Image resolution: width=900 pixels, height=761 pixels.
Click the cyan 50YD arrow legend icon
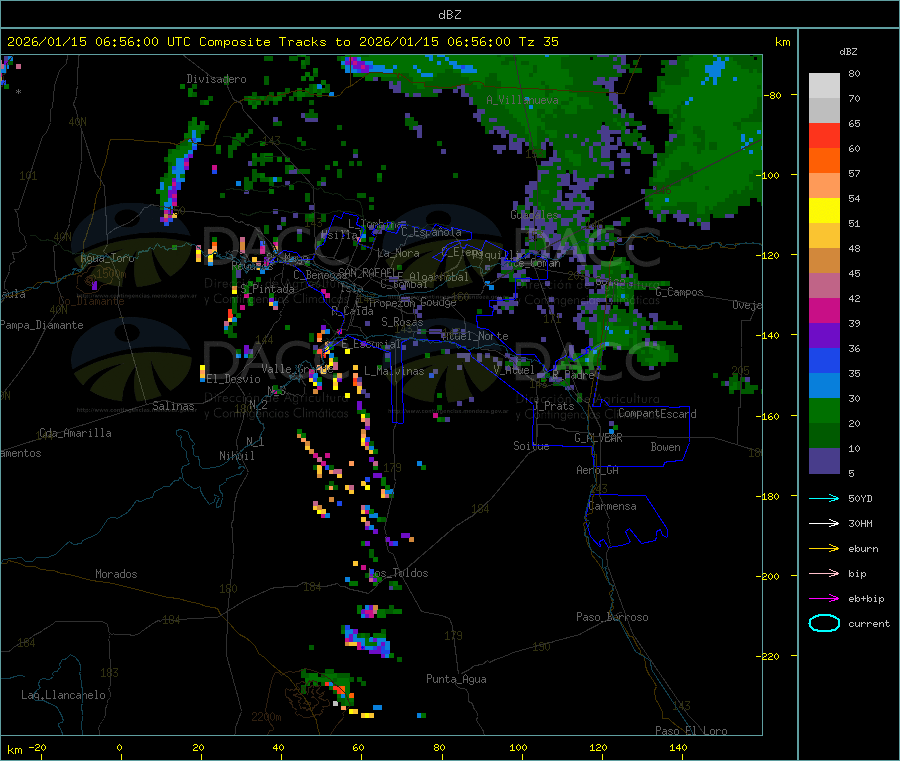click(x=824, y=498)
